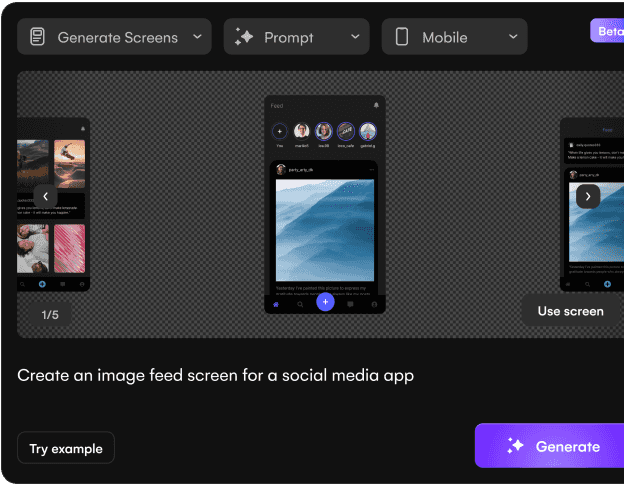Click the chat icon in mockup navbar

pyautogui.click(x=350, y=303)
